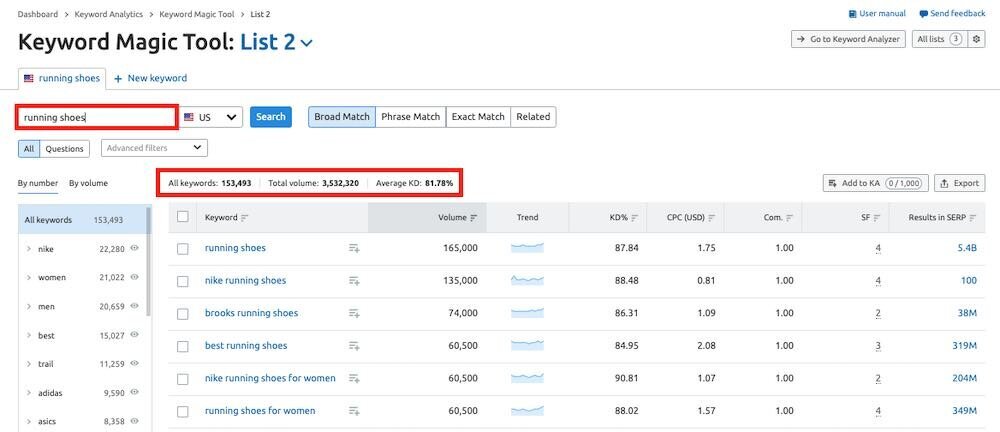Toggle eye icon for asics group
The height and width of the screenshot is (432, 1000).
coord(135,421)
